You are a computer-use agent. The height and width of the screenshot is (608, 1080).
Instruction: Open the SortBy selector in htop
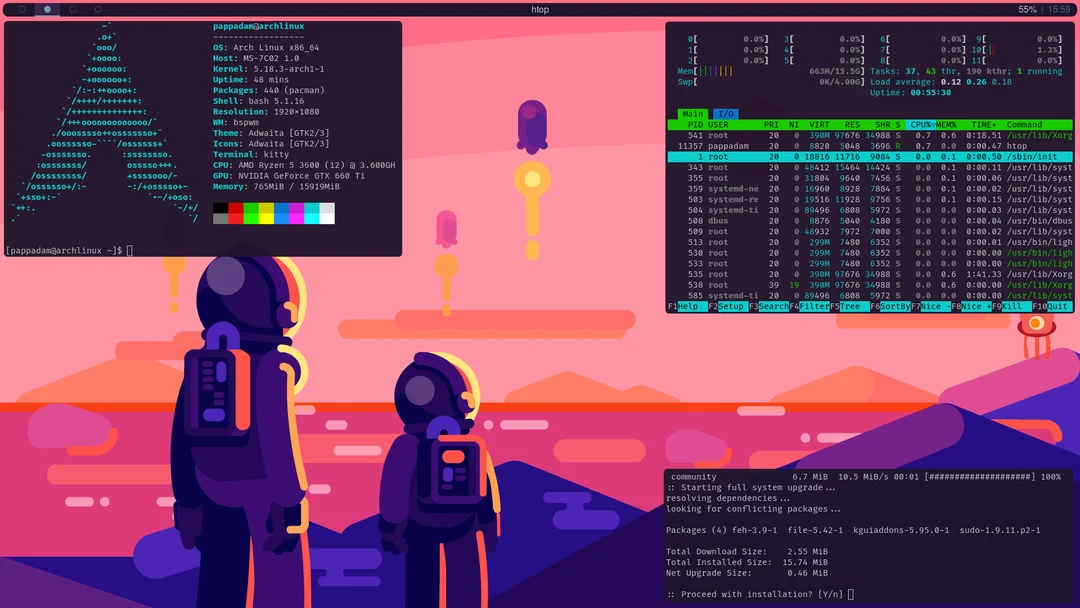[x=891, y=306]
